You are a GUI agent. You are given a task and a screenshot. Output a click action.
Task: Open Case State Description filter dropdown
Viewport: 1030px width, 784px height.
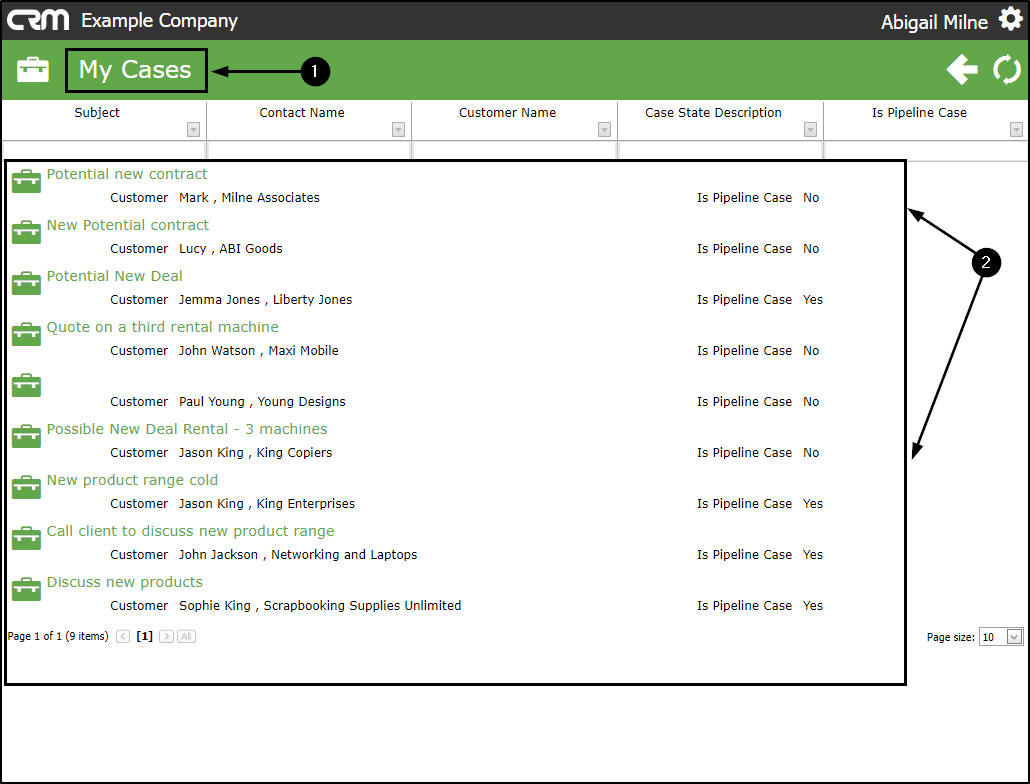tap(810, 129)
